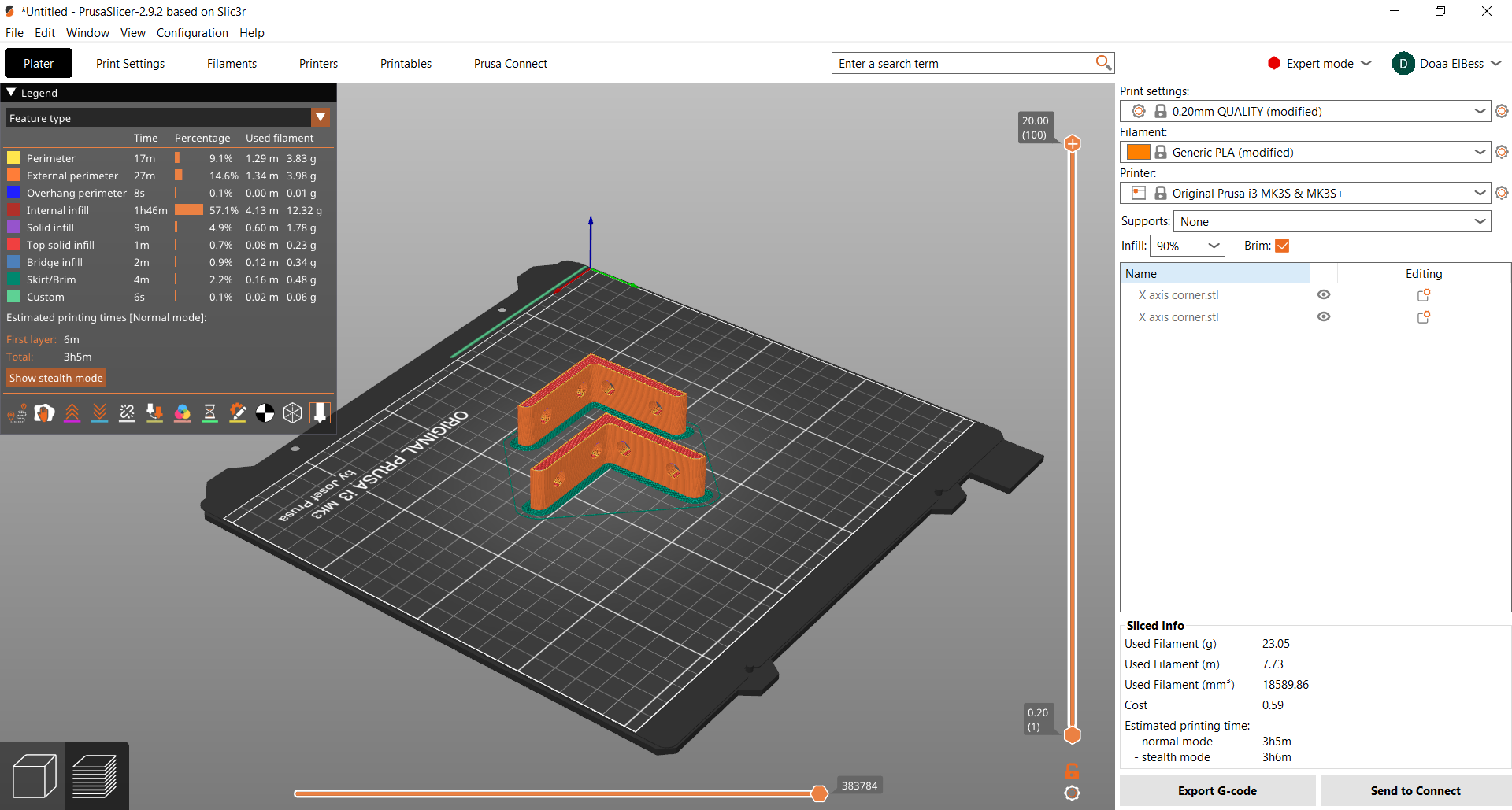Toggle Pause prints hourglass icon
The image size is (1512, 810).
point(210,412)
